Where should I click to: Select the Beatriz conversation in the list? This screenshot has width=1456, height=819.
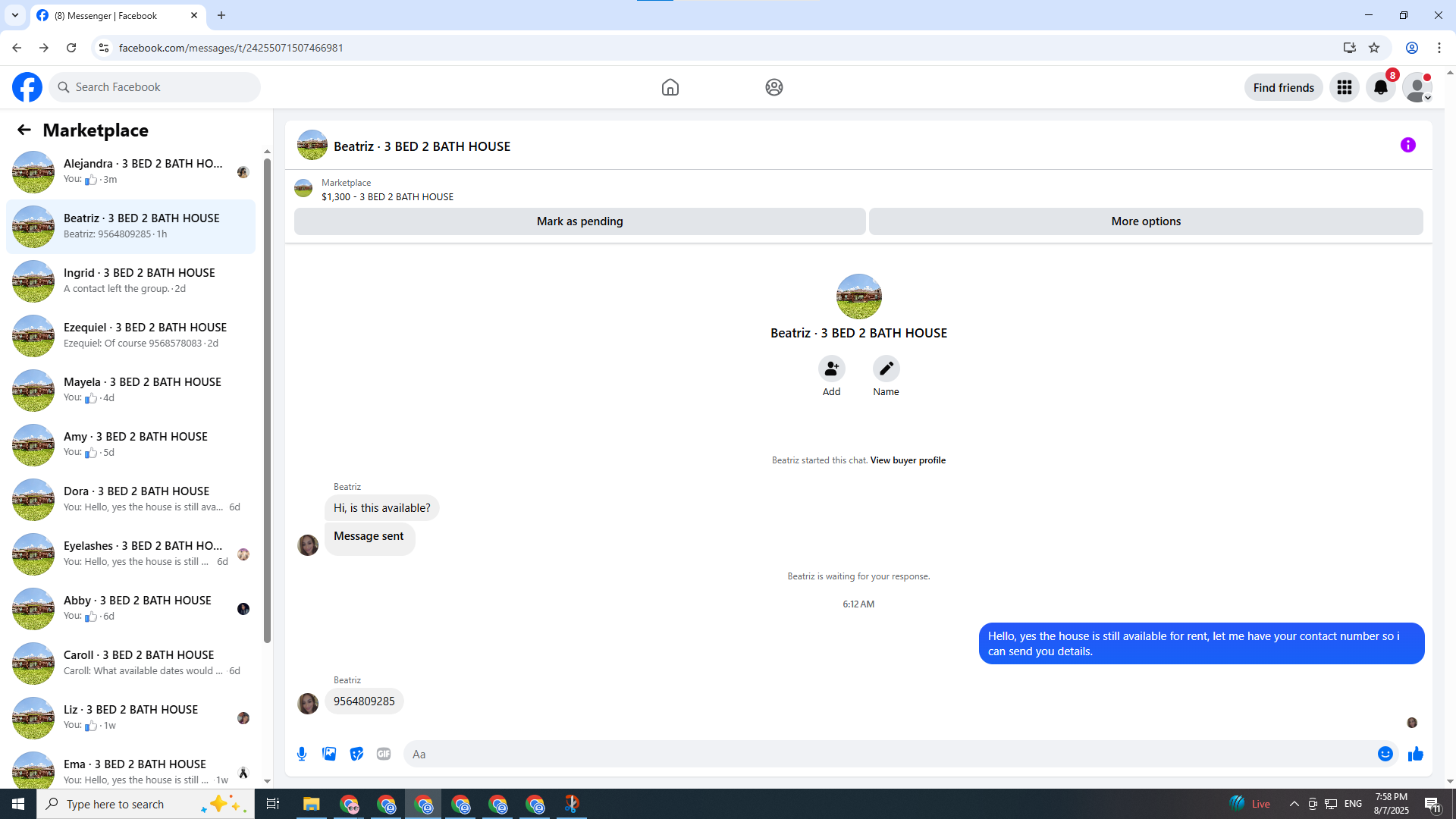click(x=131, y=226)
